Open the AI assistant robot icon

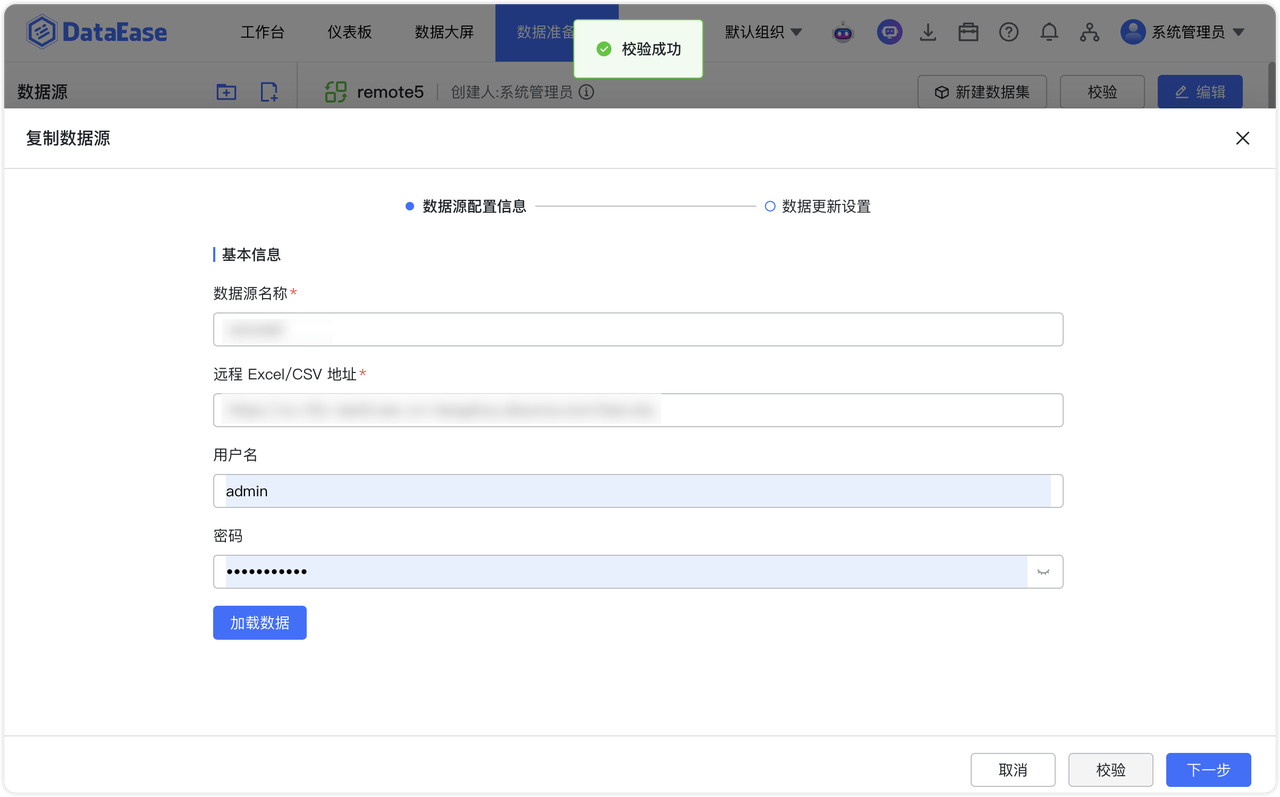843,32
